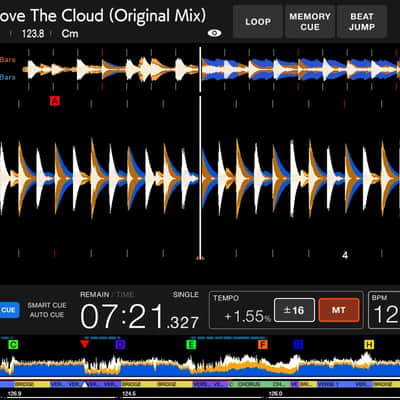Screen dimensions: 400x400
Task: Select yellow hot cue H marker
Action: tap(369, 344)
